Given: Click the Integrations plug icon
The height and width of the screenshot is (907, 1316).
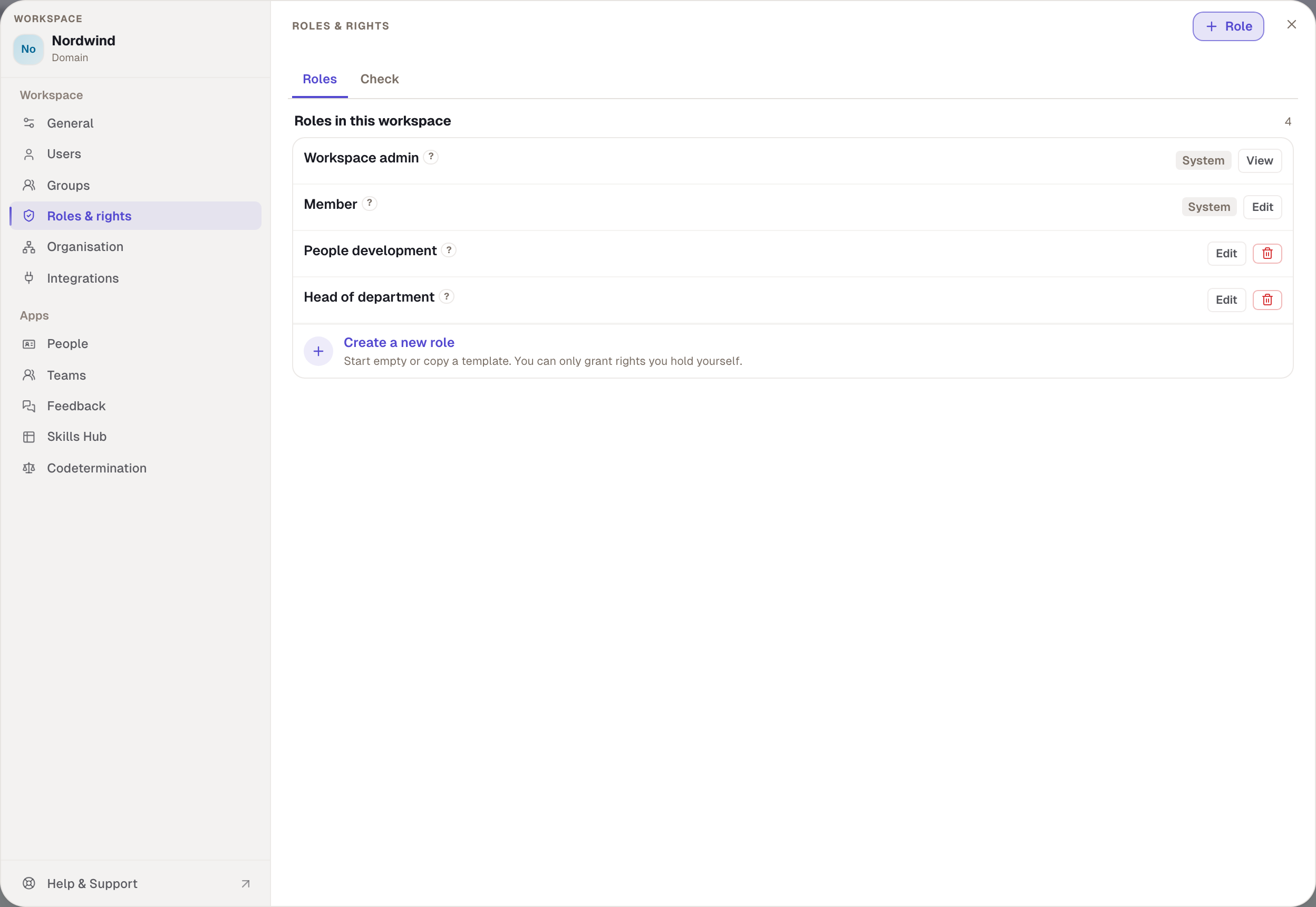Looking at the screenshot, I should (29, 278).
